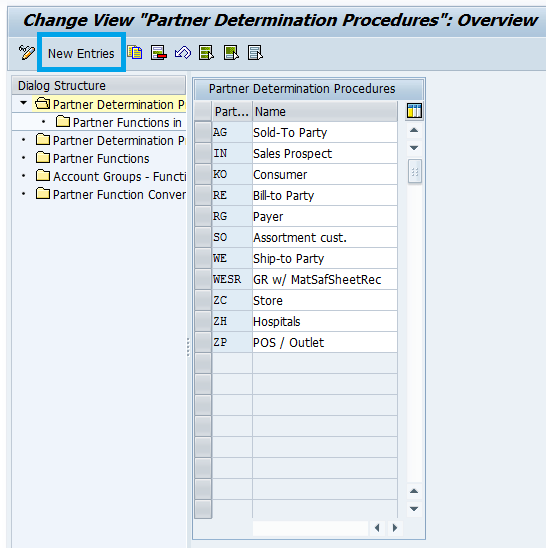Click the ZP procedure code cell
This screenshot has width=546, height=548.
[x=232, y=342]
